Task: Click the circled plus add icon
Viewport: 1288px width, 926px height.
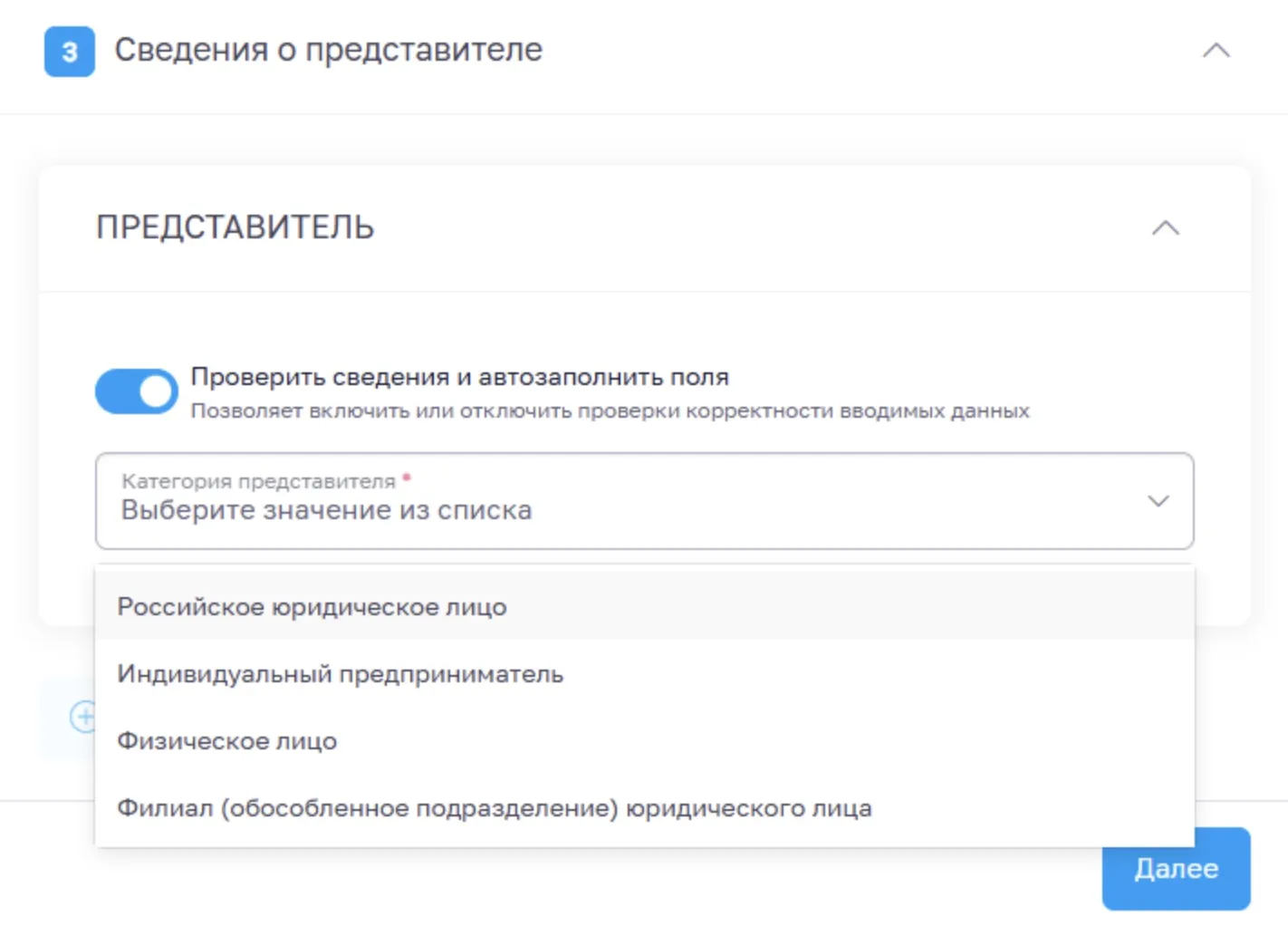Action: click(x=82, y=717)
